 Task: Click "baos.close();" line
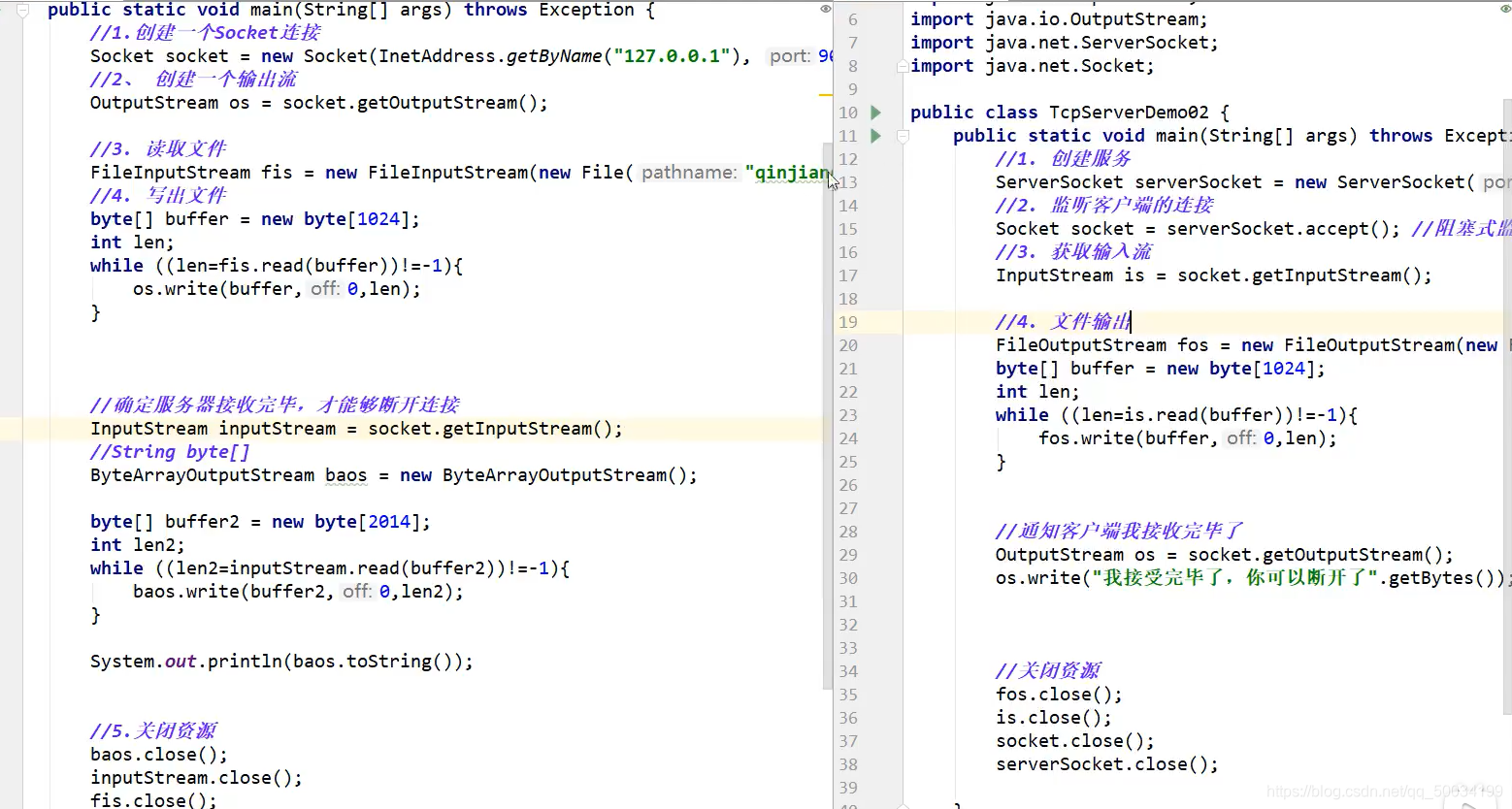[x=159, y=755]
